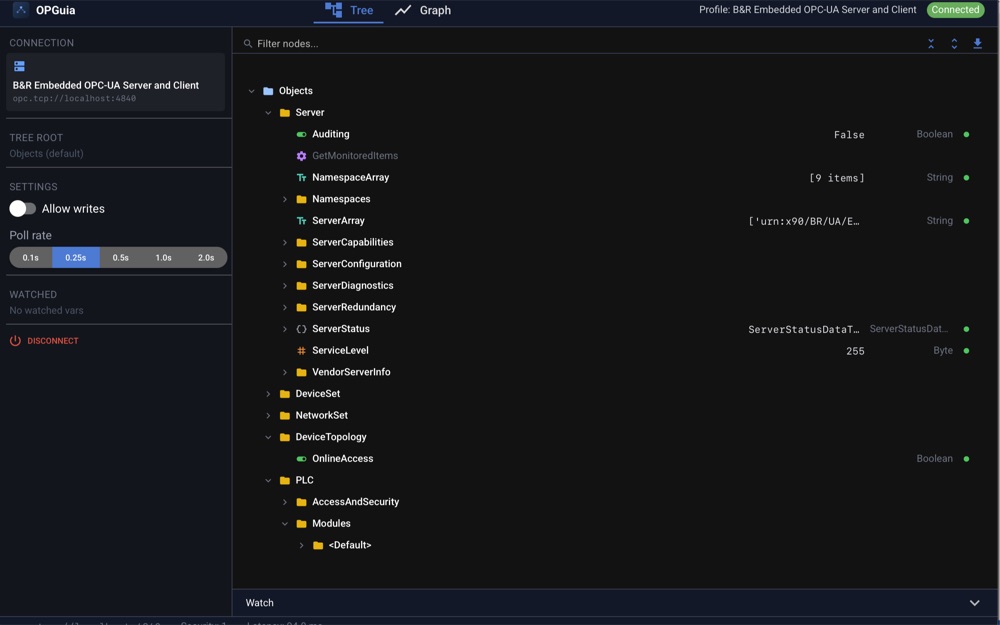
Task: Click the PLC folder icon
Action: coord(285,480)
